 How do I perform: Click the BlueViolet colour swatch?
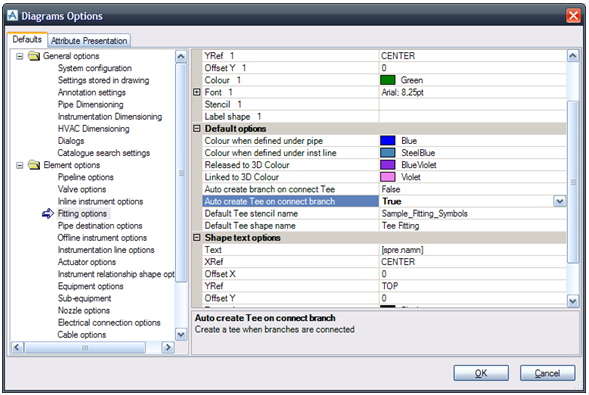(388, 165)
